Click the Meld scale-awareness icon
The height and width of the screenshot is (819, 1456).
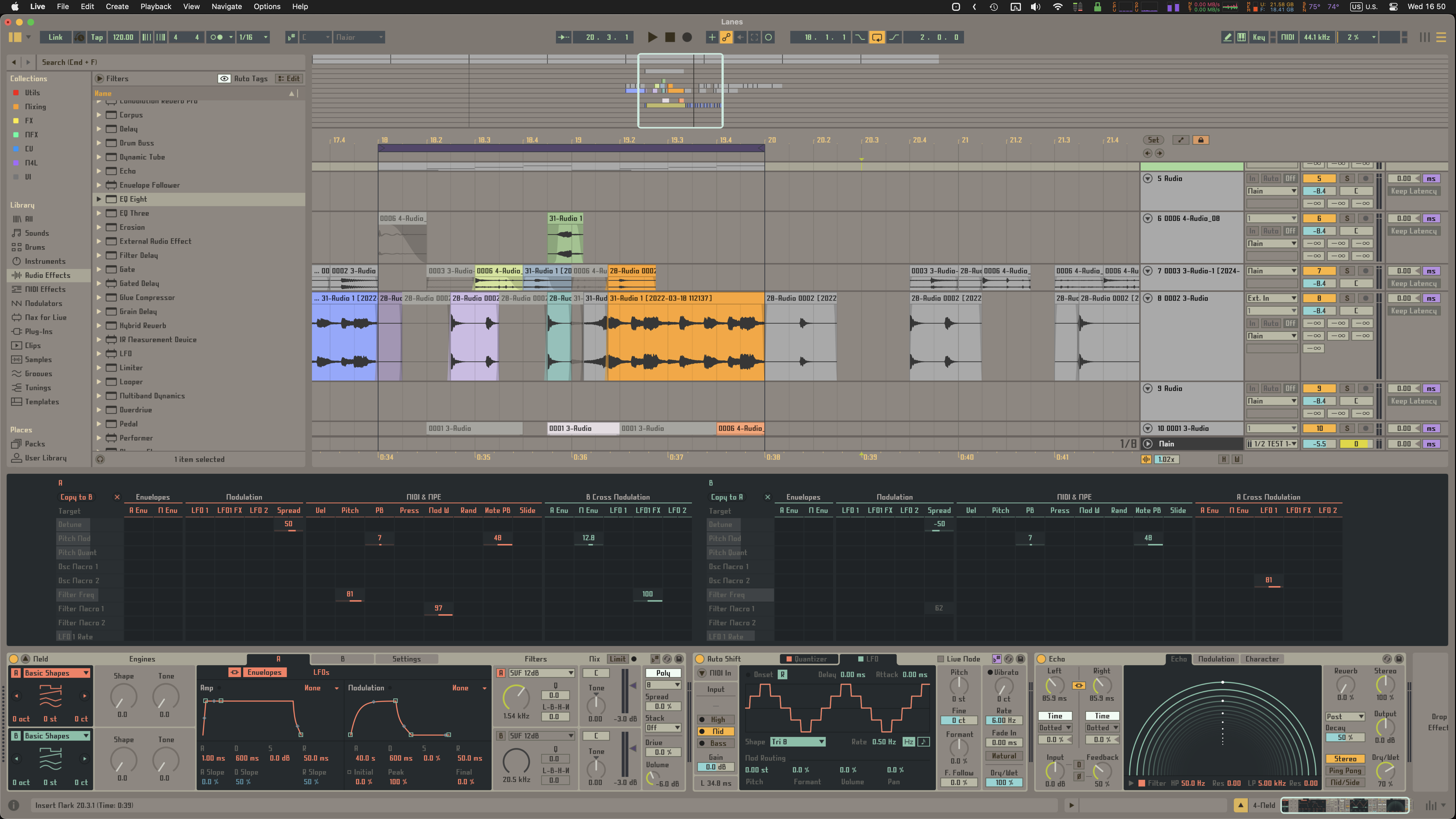click(x=655, y=659)
